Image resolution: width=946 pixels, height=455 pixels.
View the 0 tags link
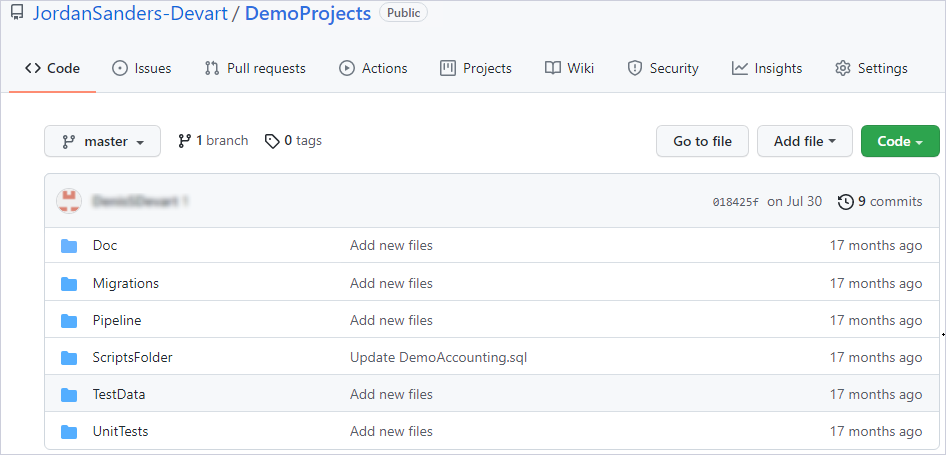click(293, 141)
